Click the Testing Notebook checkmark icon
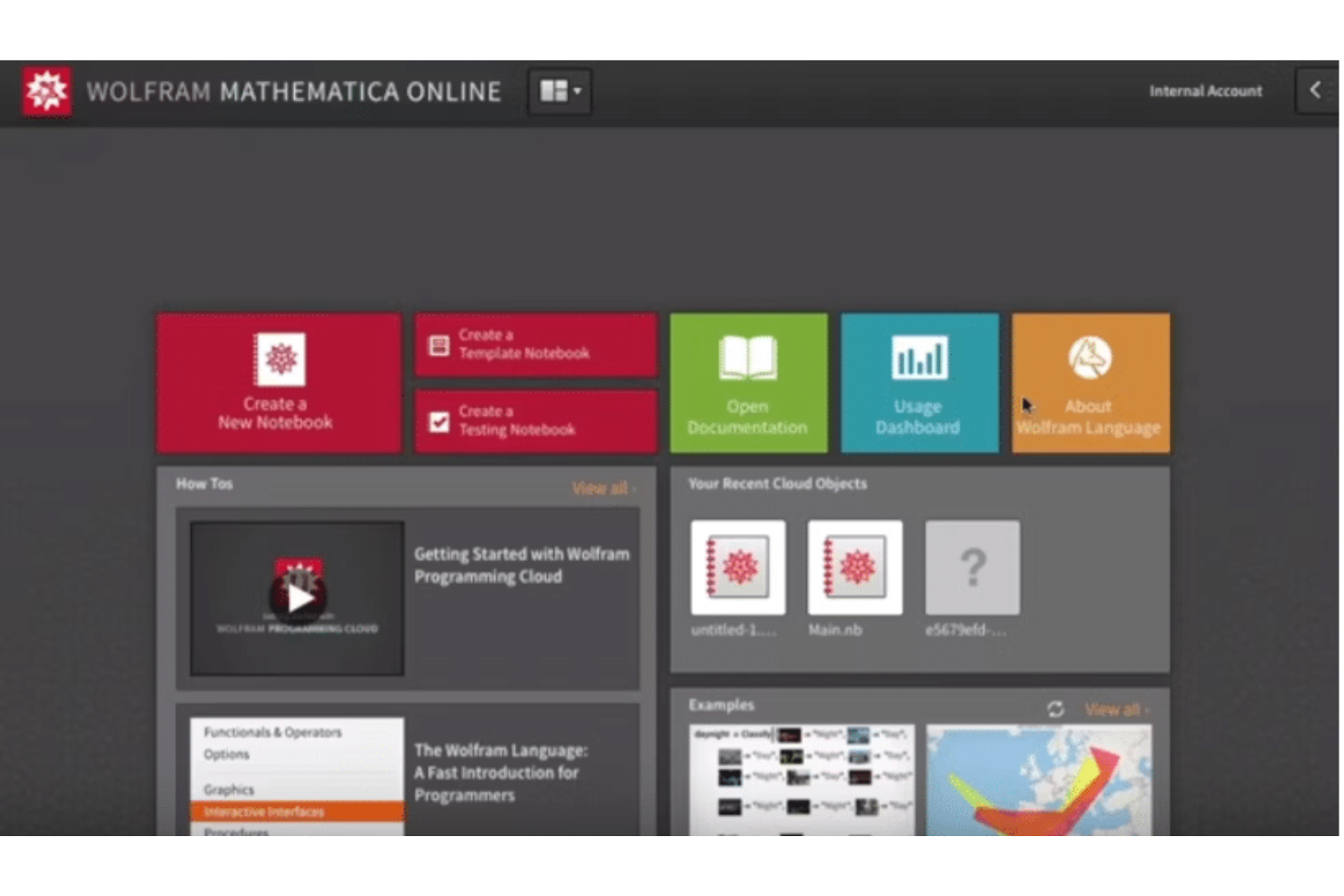This screenshot has width=1344, height=896. [x=440, y=422]
